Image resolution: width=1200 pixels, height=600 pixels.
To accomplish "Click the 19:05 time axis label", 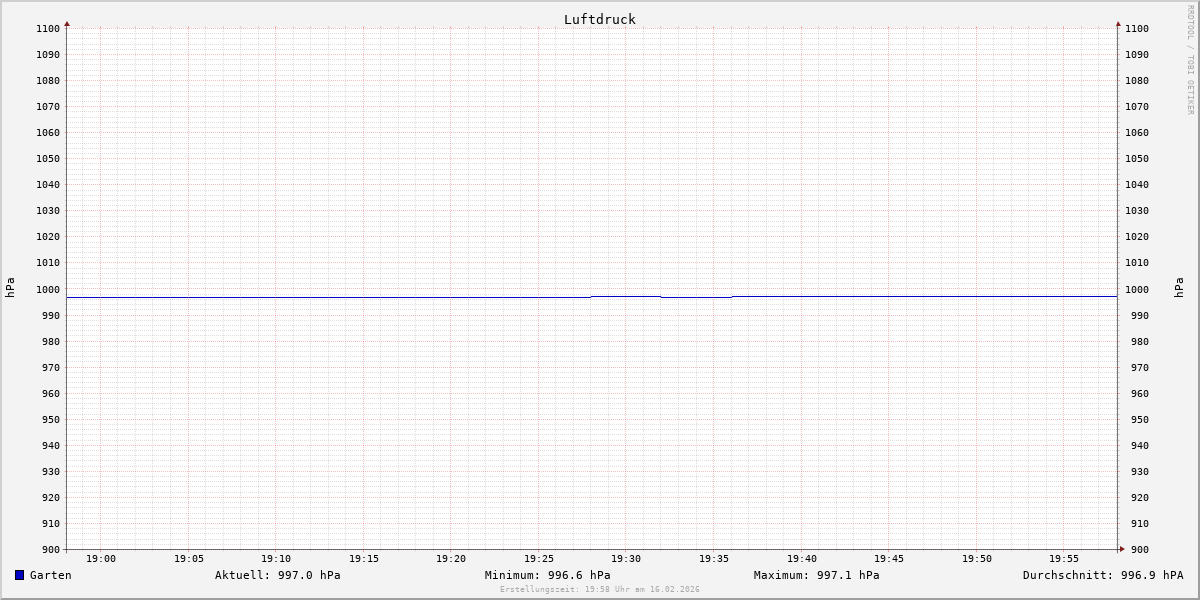I will click(x=189, y=559).
